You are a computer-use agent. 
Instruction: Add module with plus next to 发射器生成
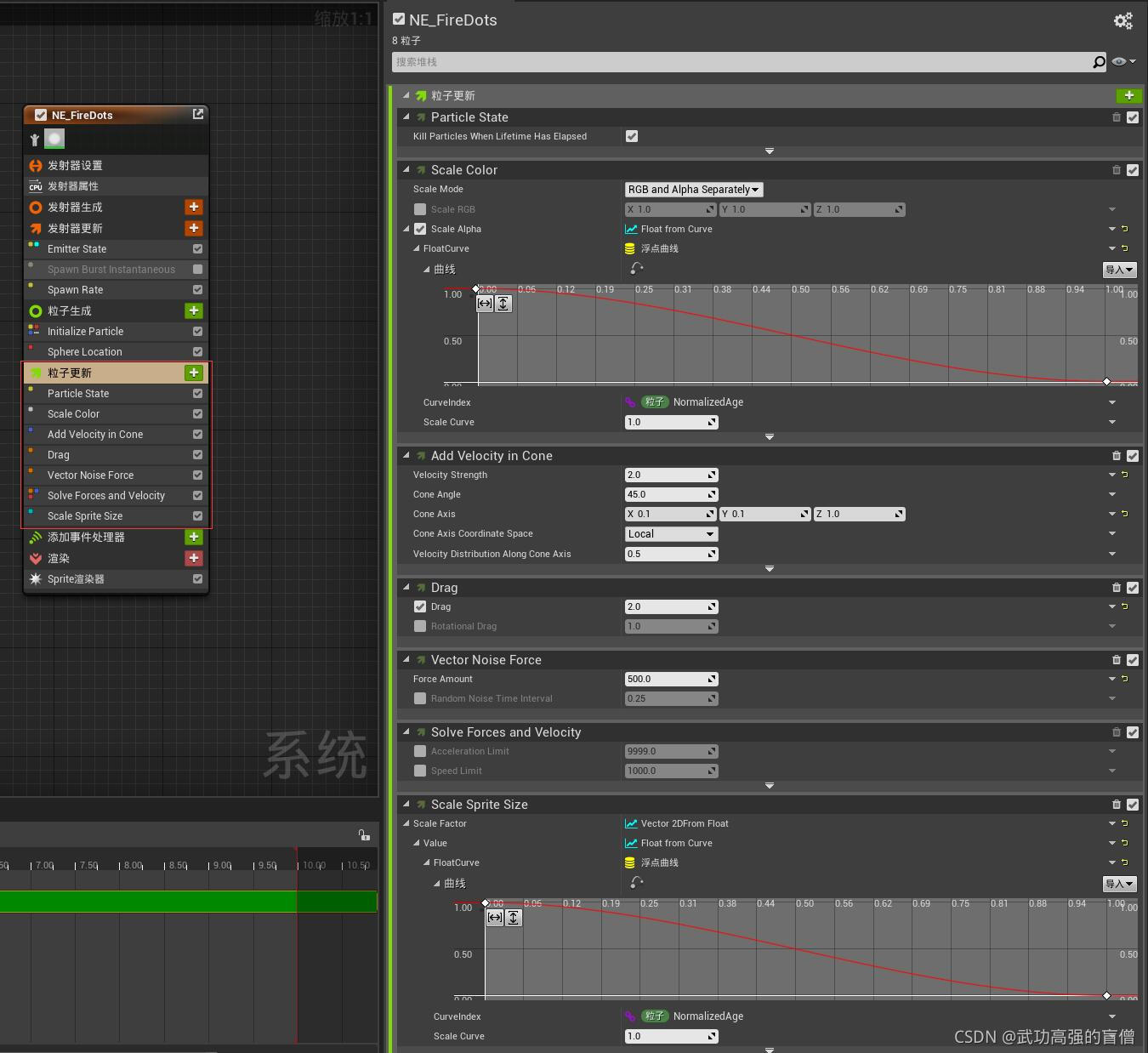[194, 207]
